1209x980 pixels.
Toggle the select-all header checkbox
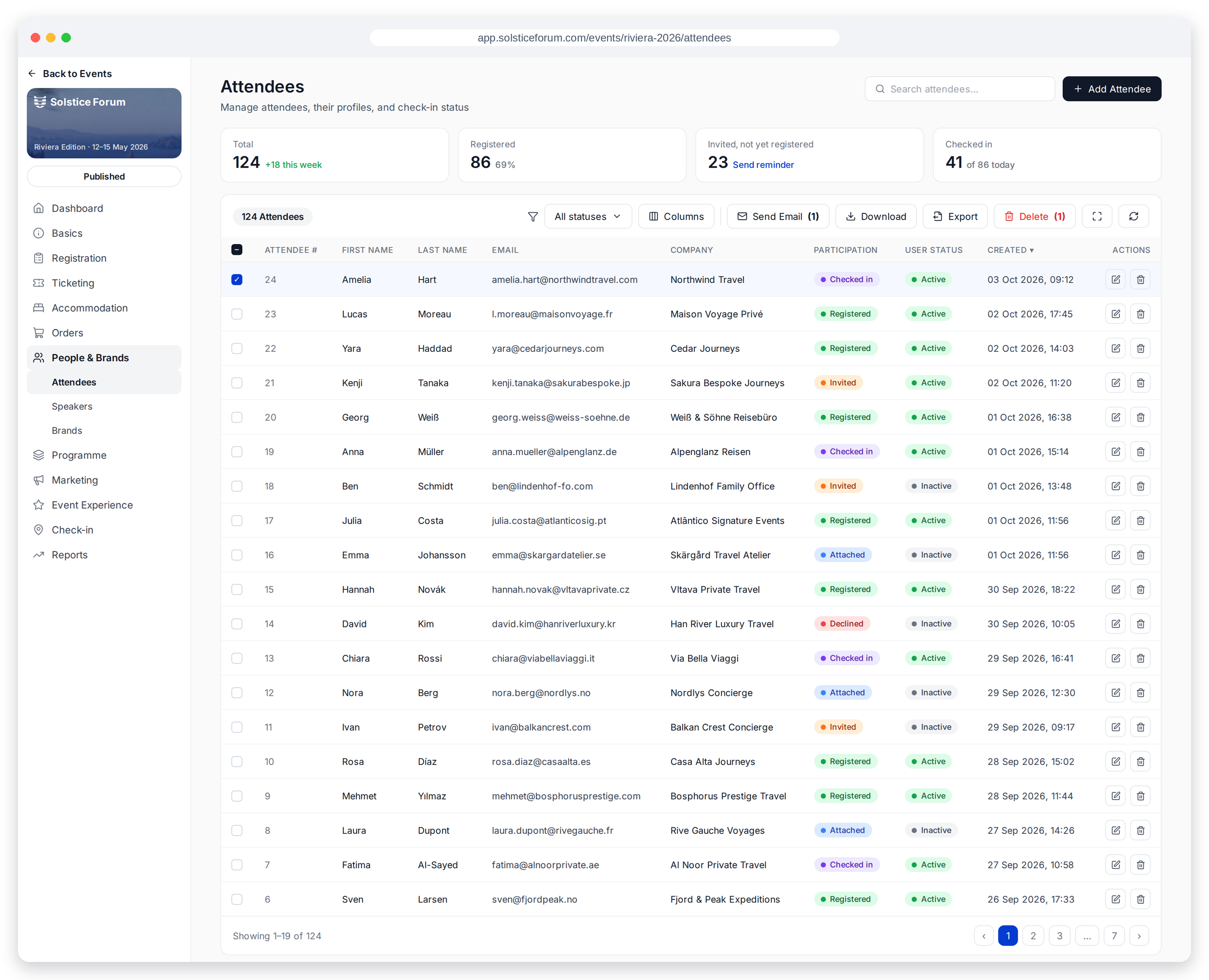pyautogui.click(x=236, y=249)
